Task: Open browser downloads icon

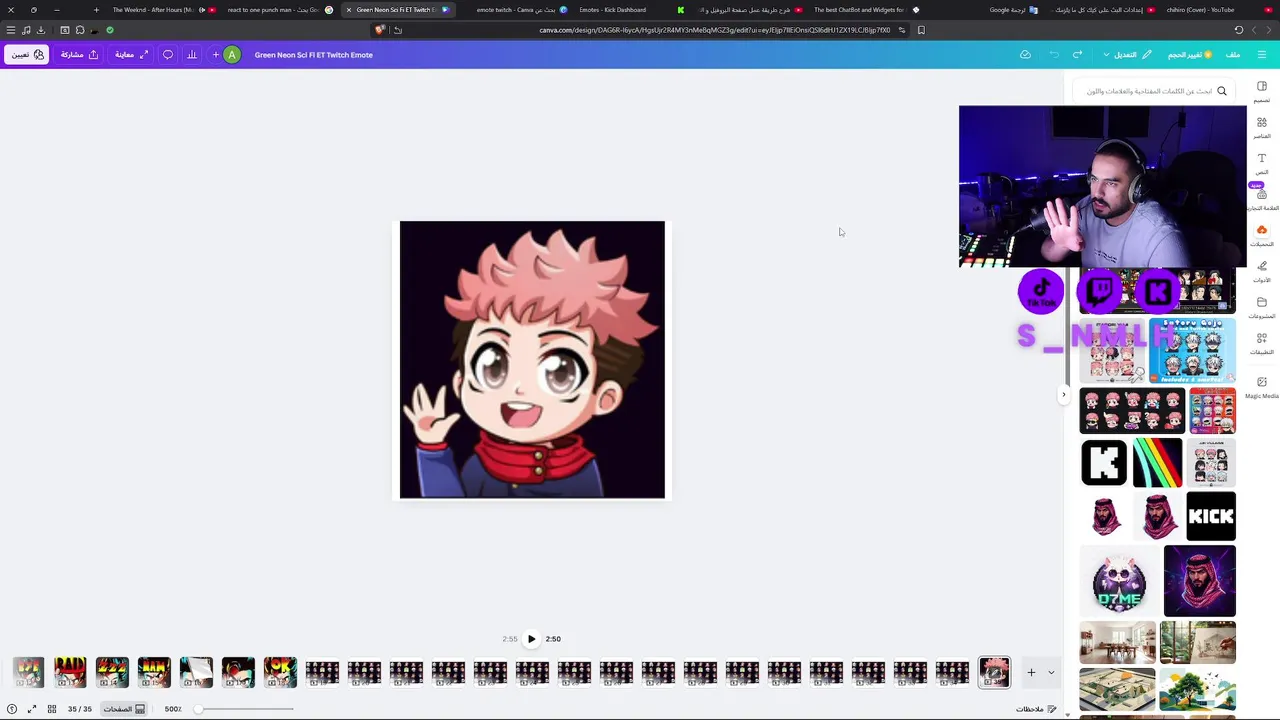Action: (41, 30)
